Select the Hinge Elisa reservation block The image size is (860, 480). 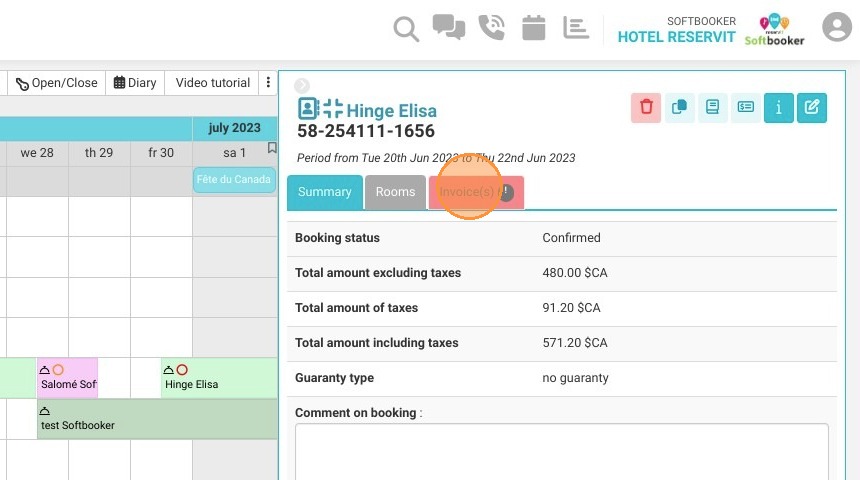(x=219, y=378)
